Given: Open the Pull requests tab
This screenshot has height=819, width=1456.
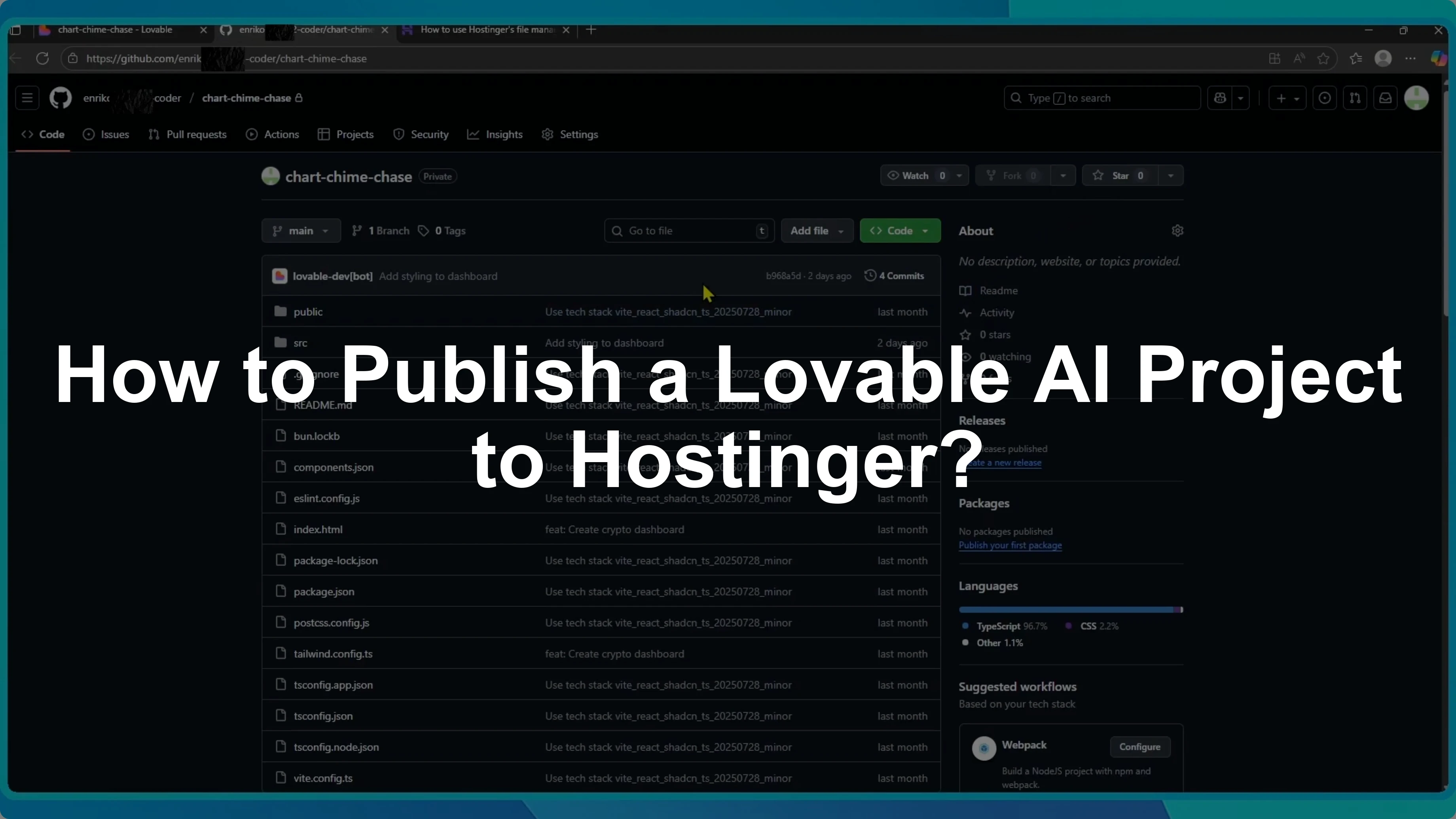Looking at the screenshot, I should (187, 135).
